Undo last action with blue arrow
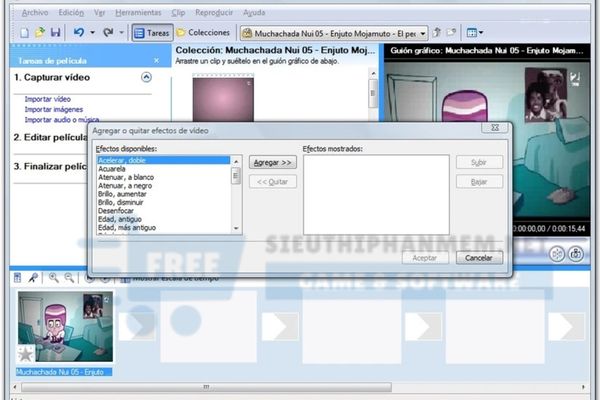Screen dimensions: 600x400 79,33
